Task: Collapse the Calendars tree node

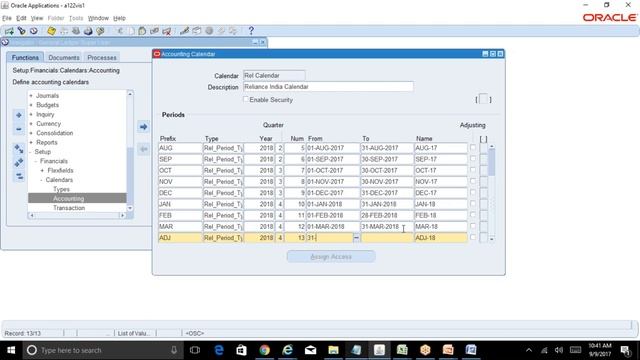Action: (x=41, y=180)
